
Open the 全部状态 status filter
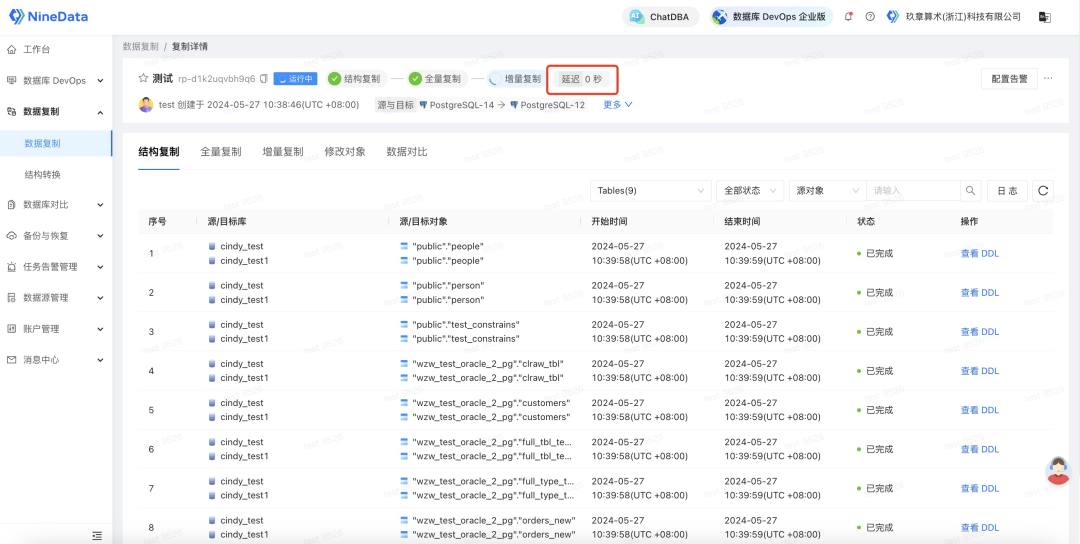pyautogui.click(x=750, y=191)
